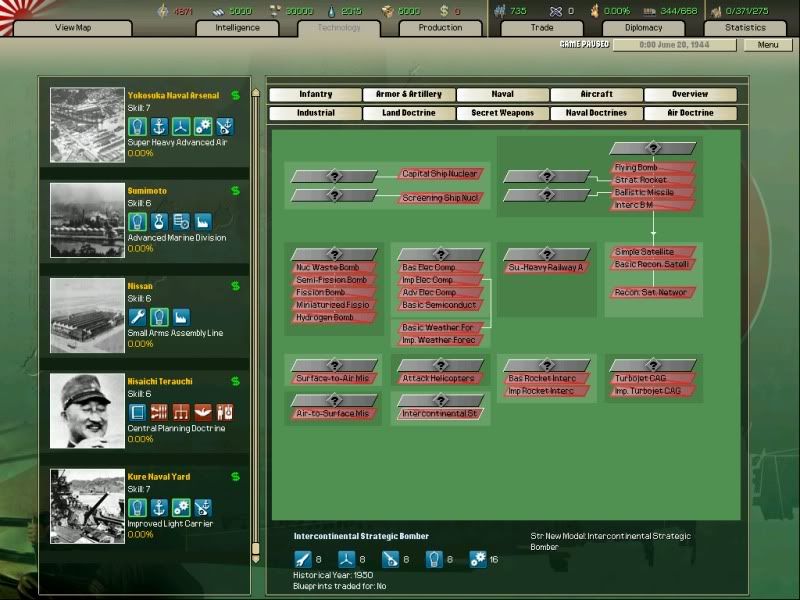Open the Diplomacy screen tab
Image resolution: width=800 pixels, height=600 pixels.
(644, 28)
